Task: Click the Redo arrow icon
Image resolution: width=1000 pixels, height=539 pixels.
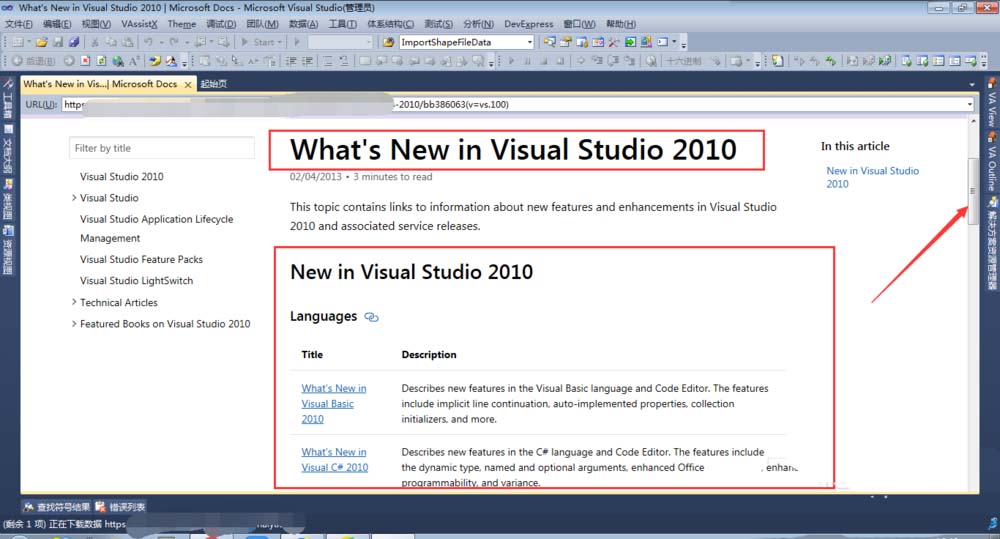Action: coord(173,42)
